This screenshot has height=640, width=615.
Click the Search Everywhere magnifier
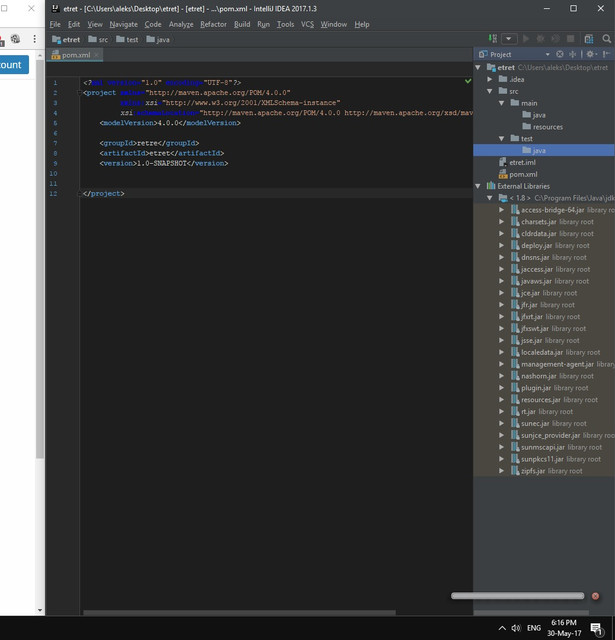606,39
